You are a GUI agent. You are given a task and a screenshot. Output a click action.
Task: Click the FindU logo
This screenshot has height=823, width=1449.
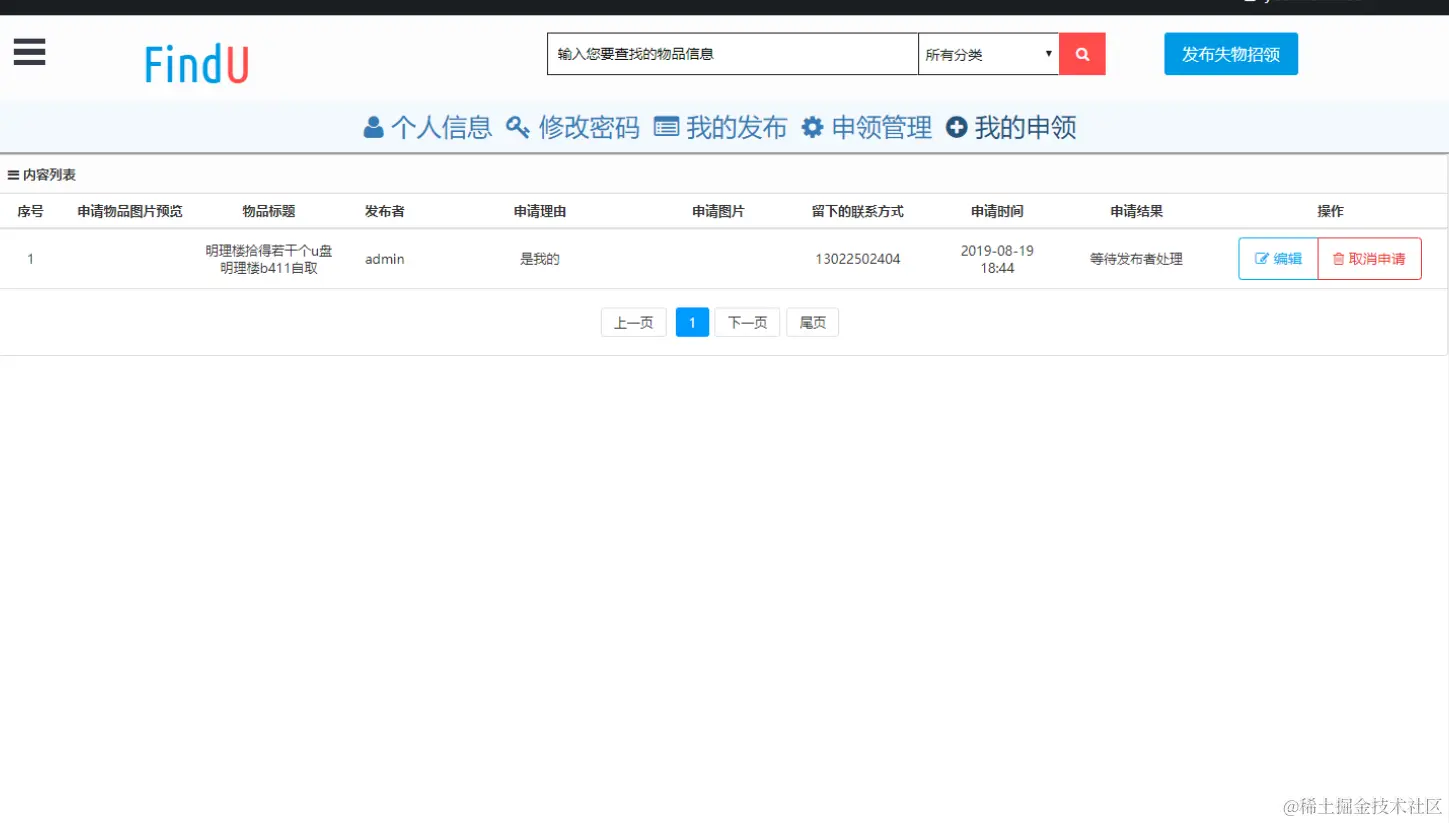[x=196, y=64]
